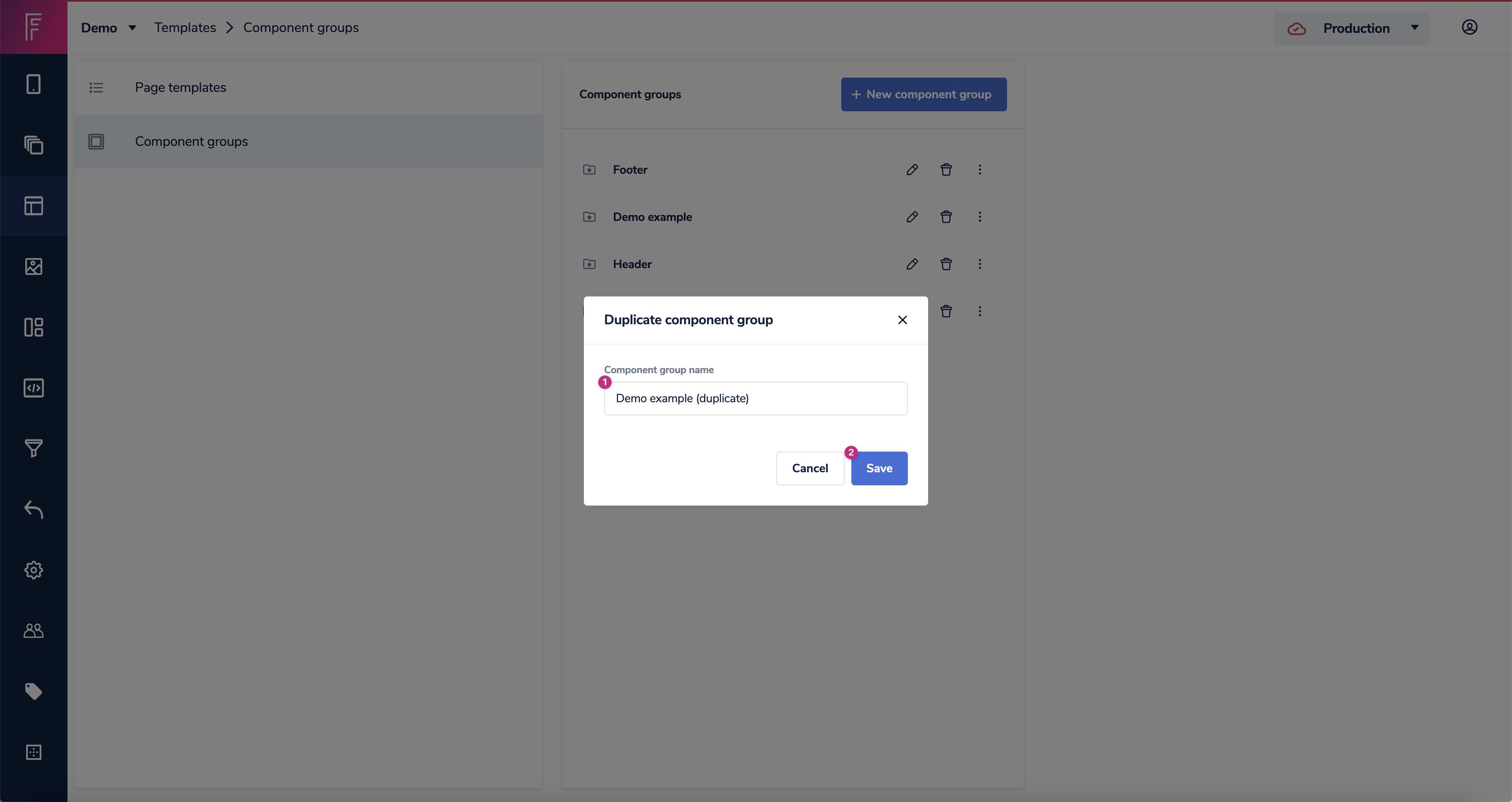Open the three-dot menu for Demo example
This screenshot has width=1512, height=802.
979,217
